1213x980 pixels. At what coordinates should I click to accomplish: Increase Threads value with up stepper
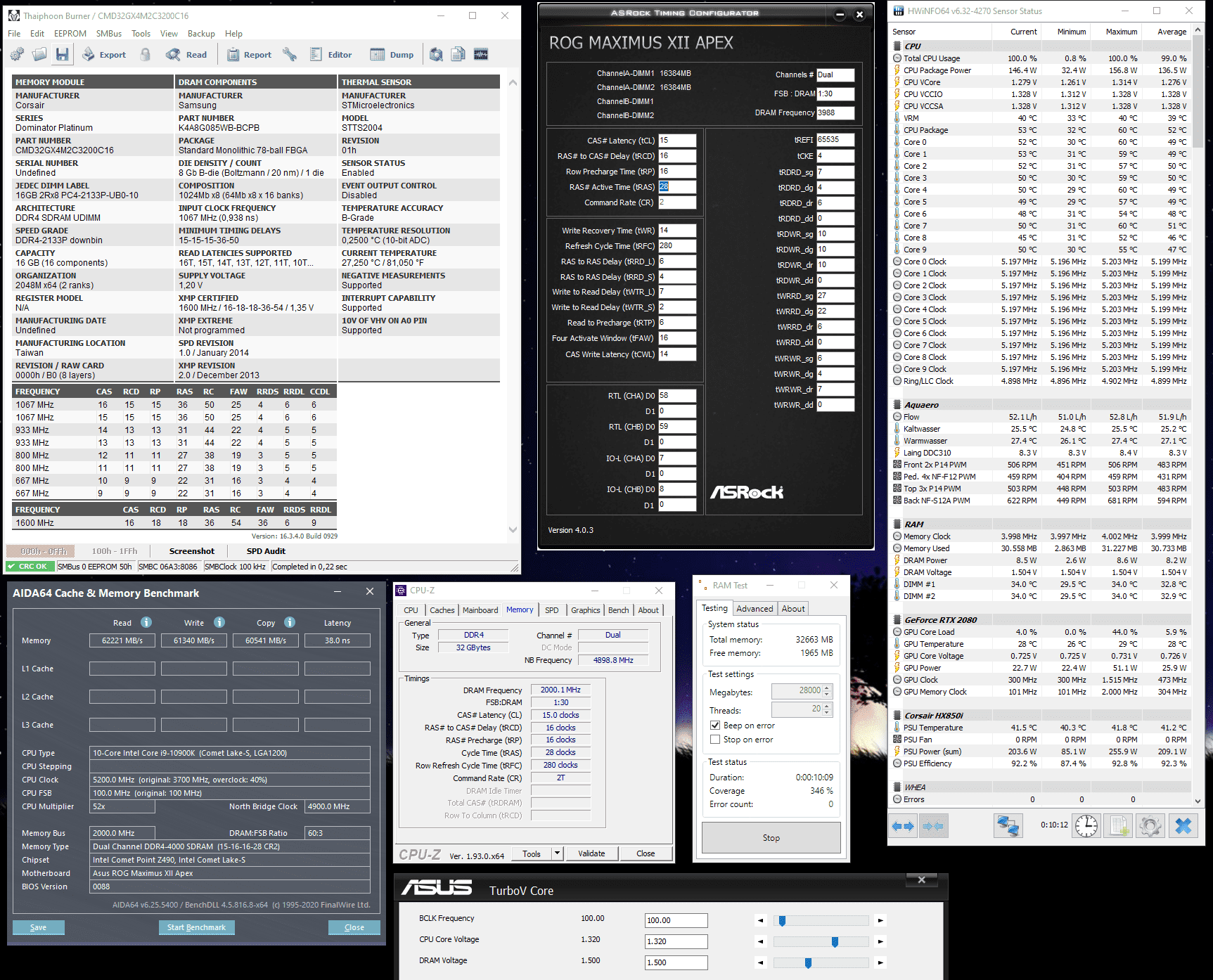coord(827,706)
